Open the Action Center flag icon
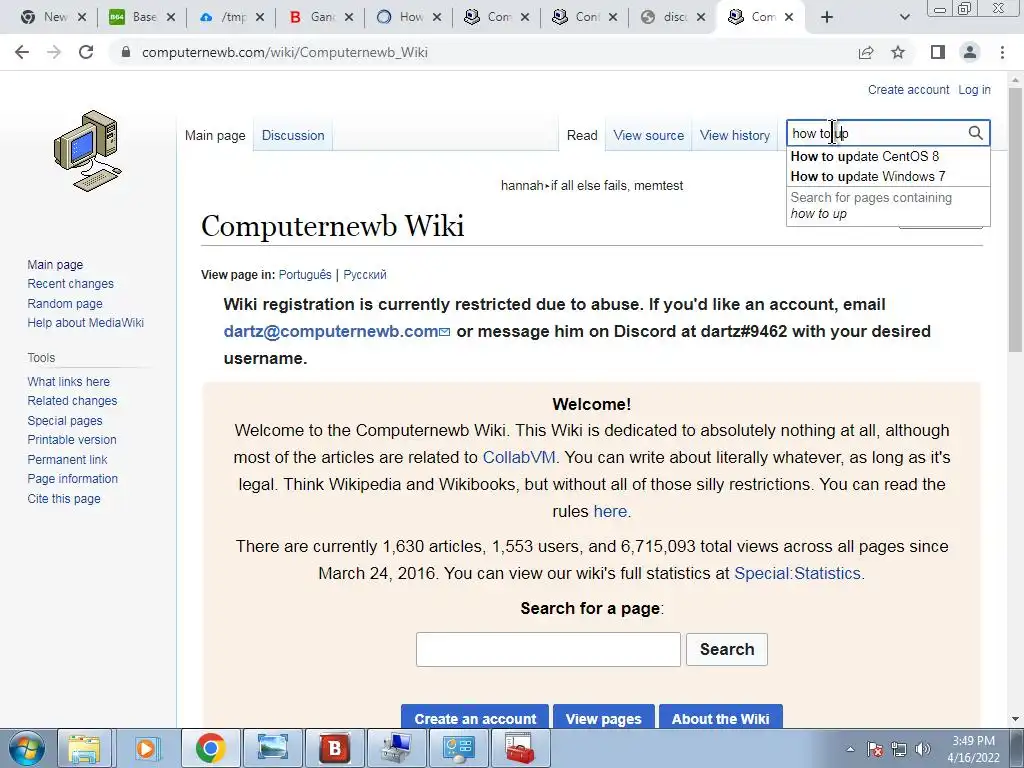This screenshot has height=768, width=1024. (x=875, y=750)
